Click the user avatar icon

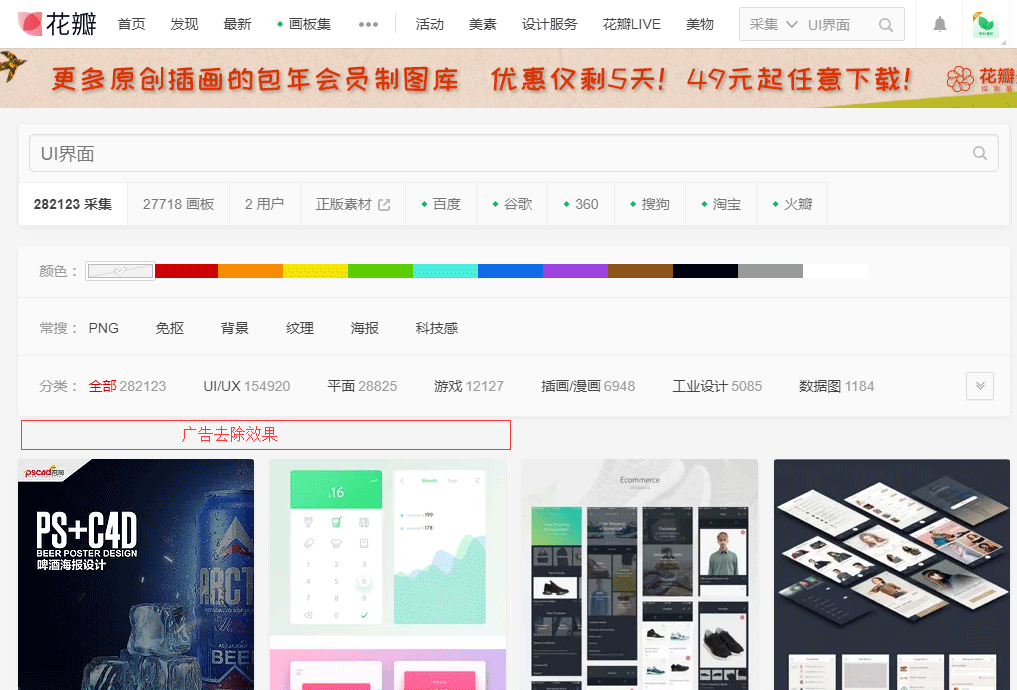(986, 24)
